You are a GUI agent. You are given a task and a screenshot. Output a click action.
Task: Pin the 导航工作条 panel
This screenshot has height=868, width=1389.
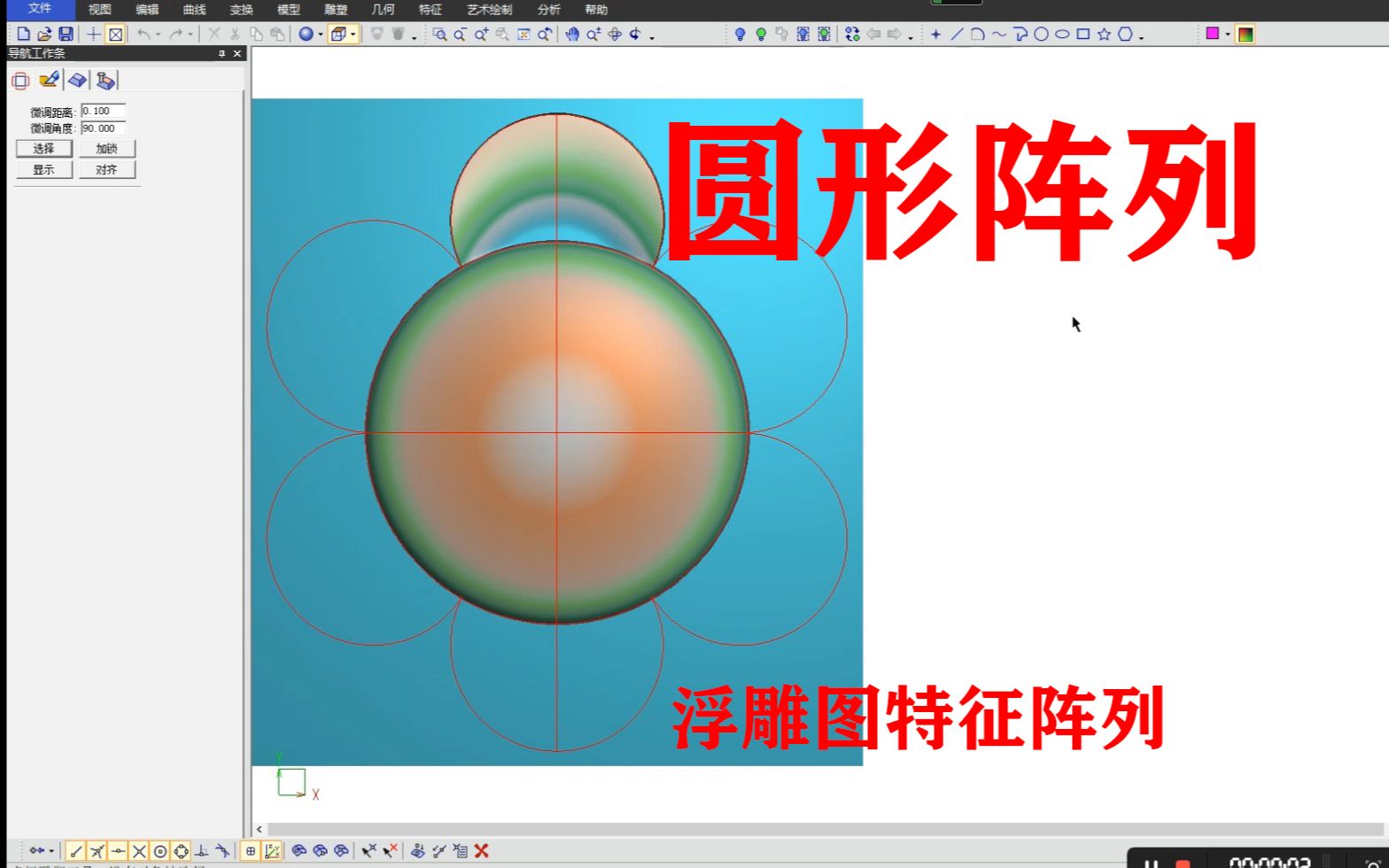pos(222,54)
